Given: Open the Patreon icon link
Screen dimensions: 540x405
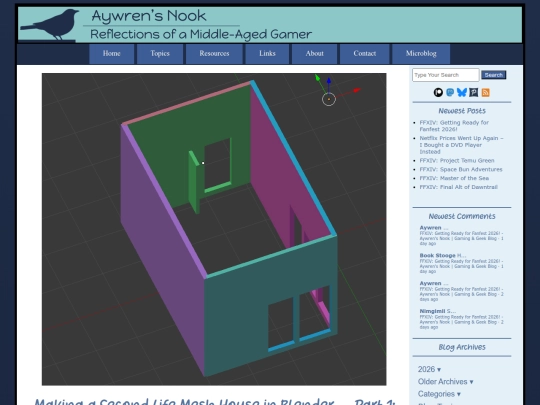Looking at the screenshot, I should point(438,92).
